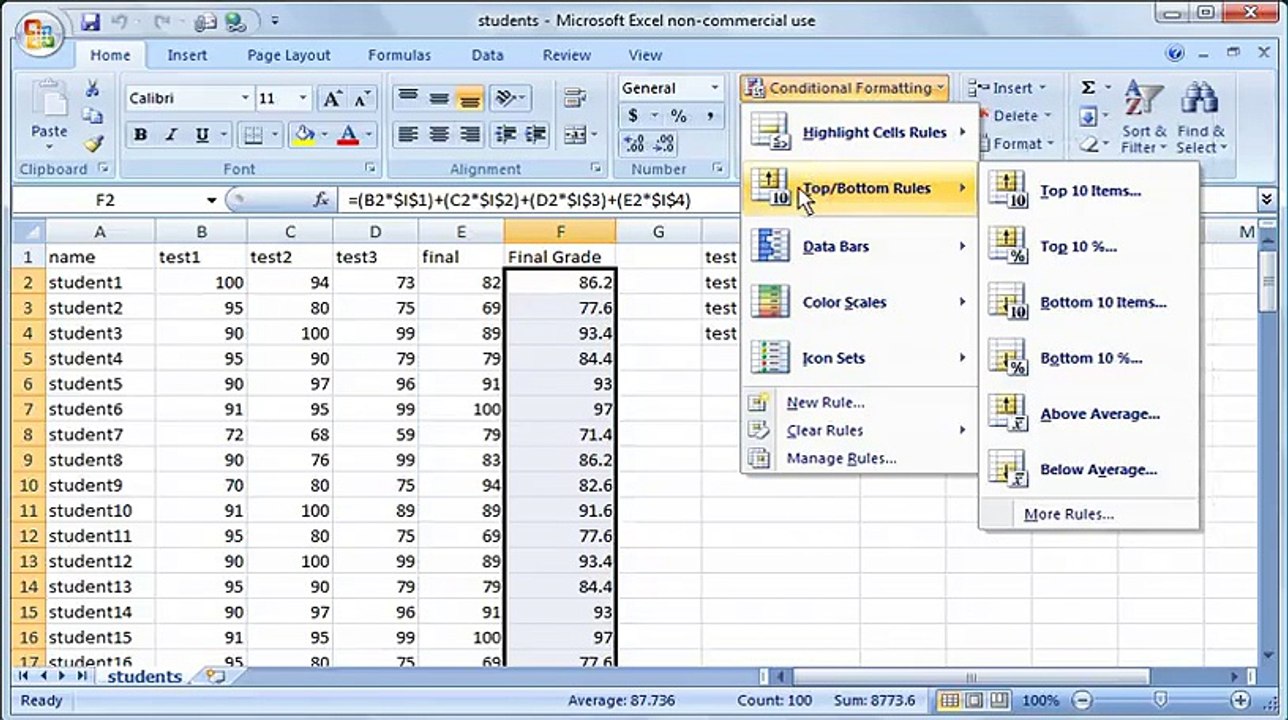Switch to Page Layout view icon

point(974,700)
